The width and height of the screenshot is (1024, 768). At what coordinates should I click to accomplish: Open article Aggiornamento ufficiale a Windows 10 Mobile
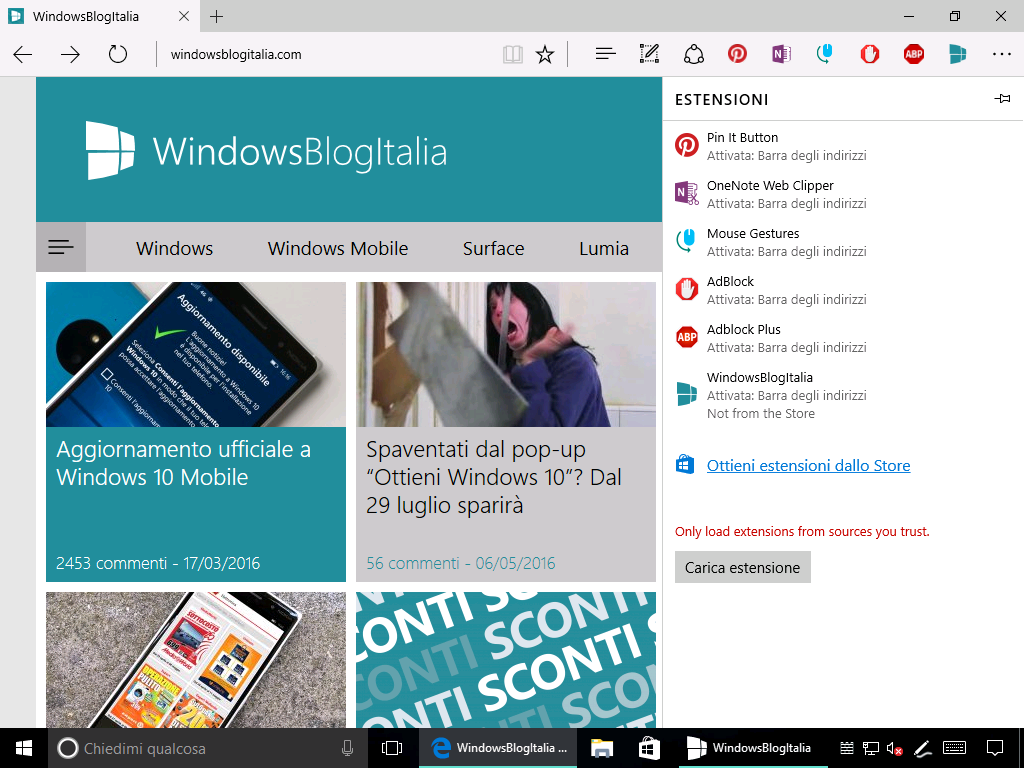click(184, 463)
